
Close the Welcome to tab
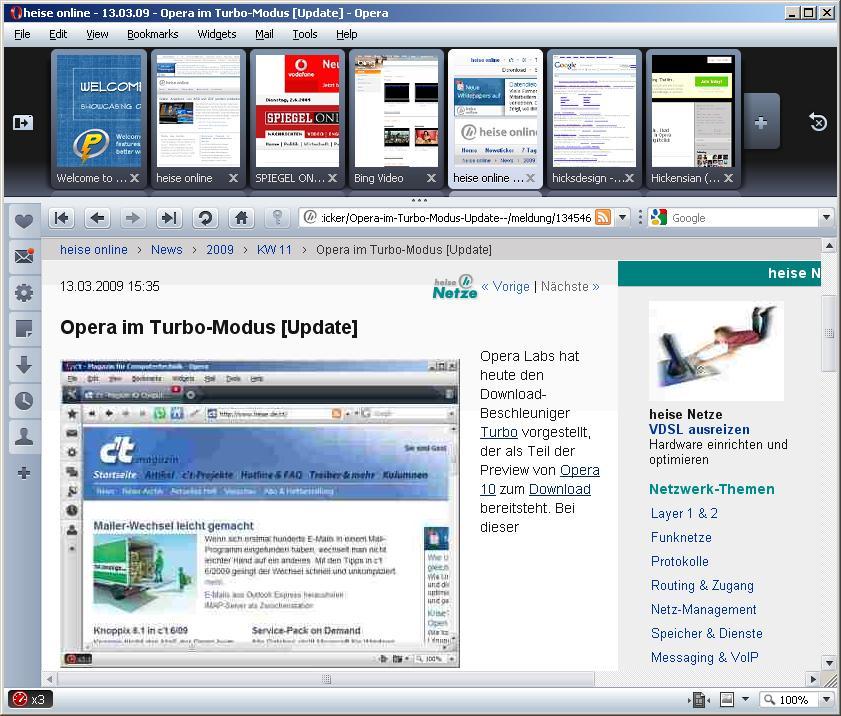pos(134,178)
